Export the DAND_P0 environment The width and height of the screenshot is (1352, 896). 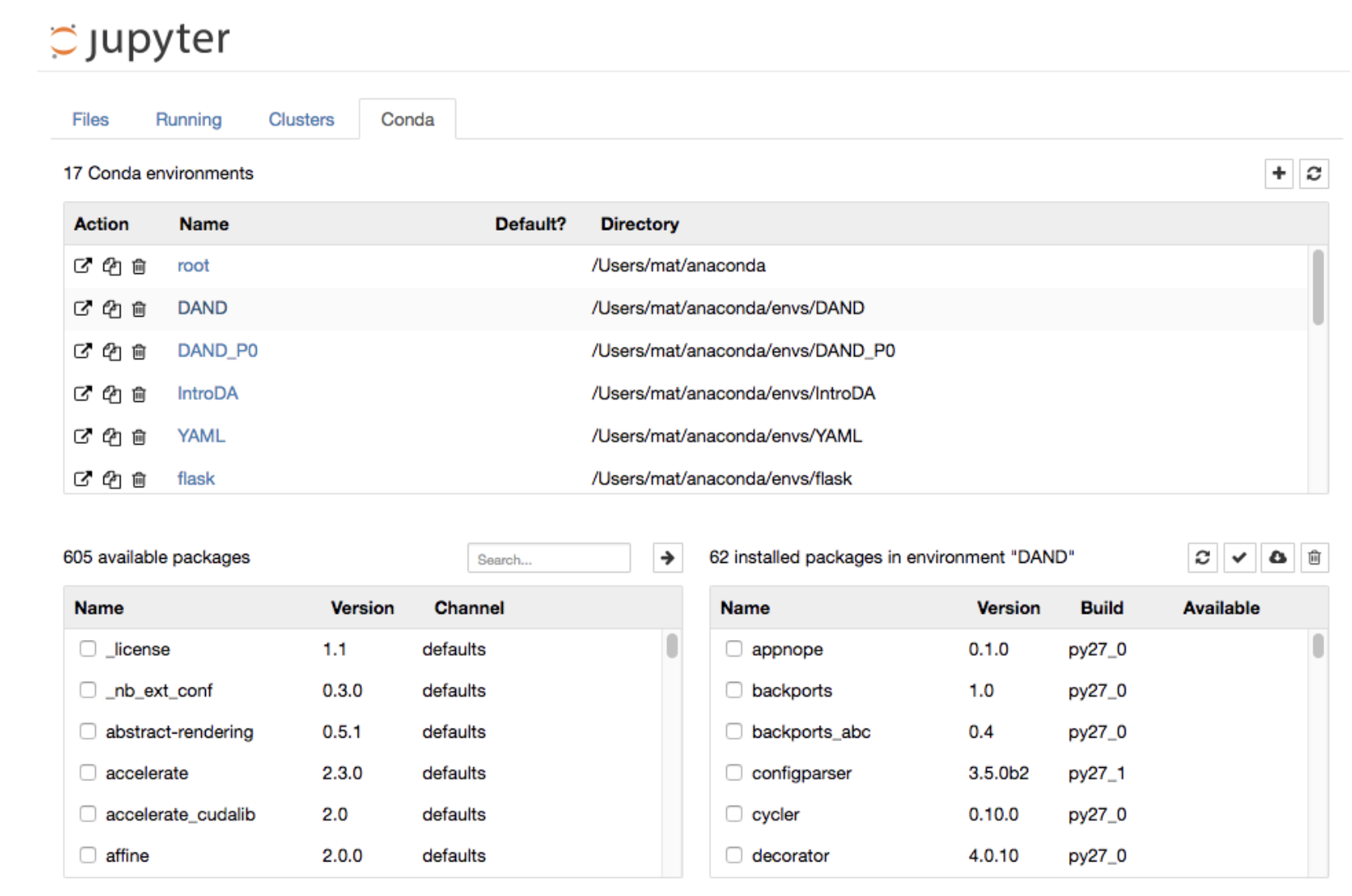tap(83, 351)
